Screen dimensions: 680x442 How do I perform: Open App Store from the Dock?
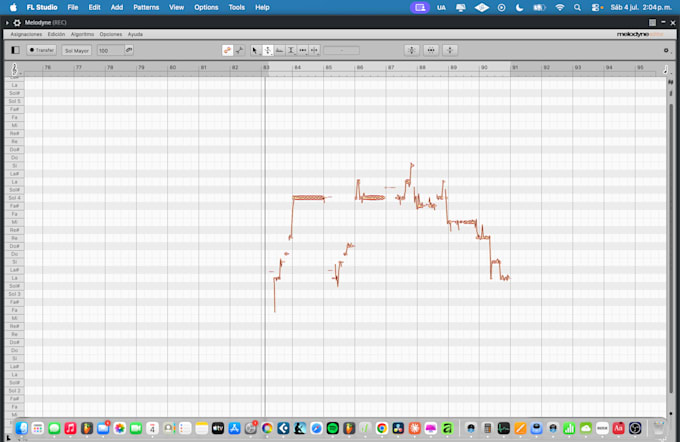coord(234,429)
